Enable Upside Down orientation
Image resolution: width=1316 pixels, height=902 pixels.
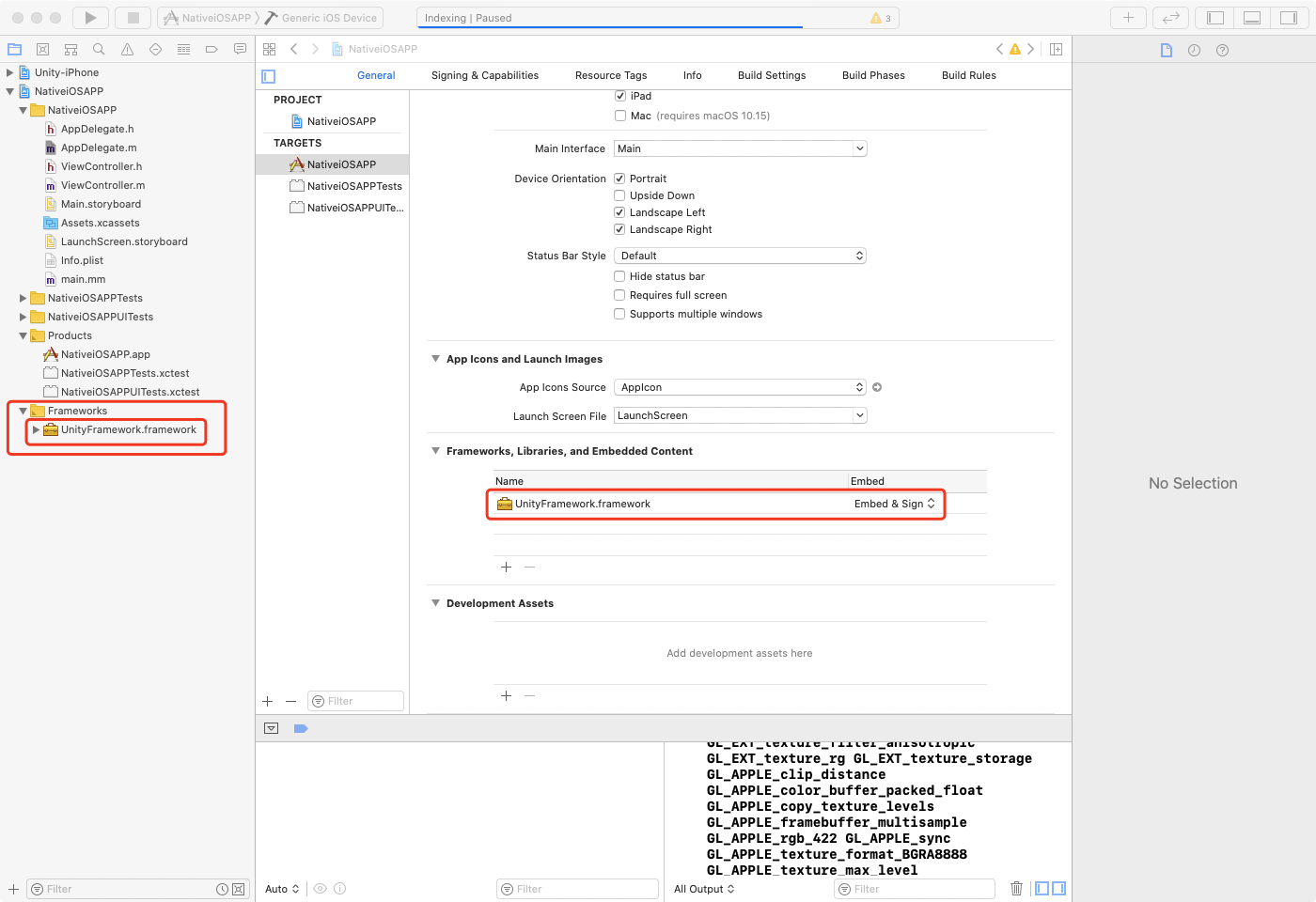pos(619,195)
